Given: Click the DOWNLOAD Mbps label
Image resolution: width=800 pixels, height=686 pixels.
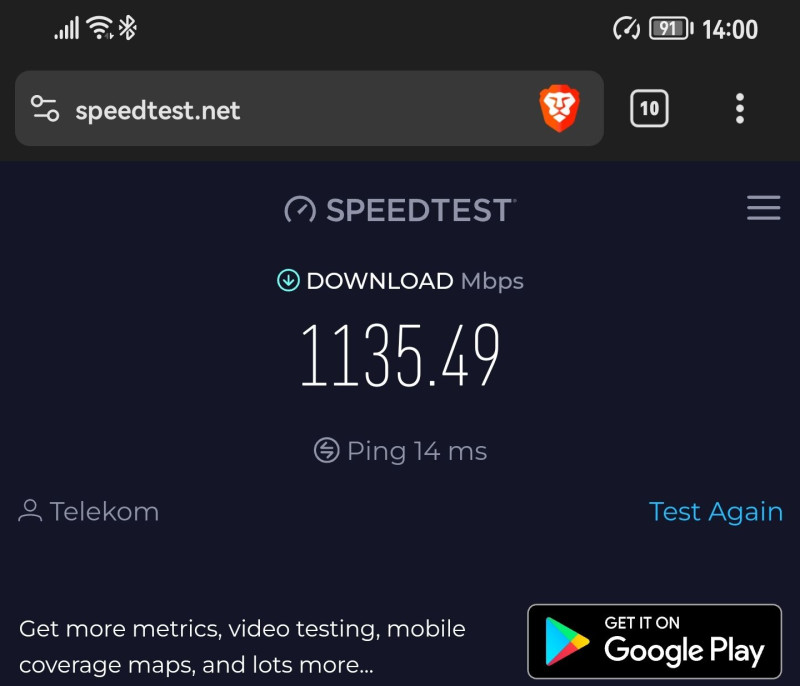Looking at the screenshot, I should pyautogui.click(x=415, y=281).
